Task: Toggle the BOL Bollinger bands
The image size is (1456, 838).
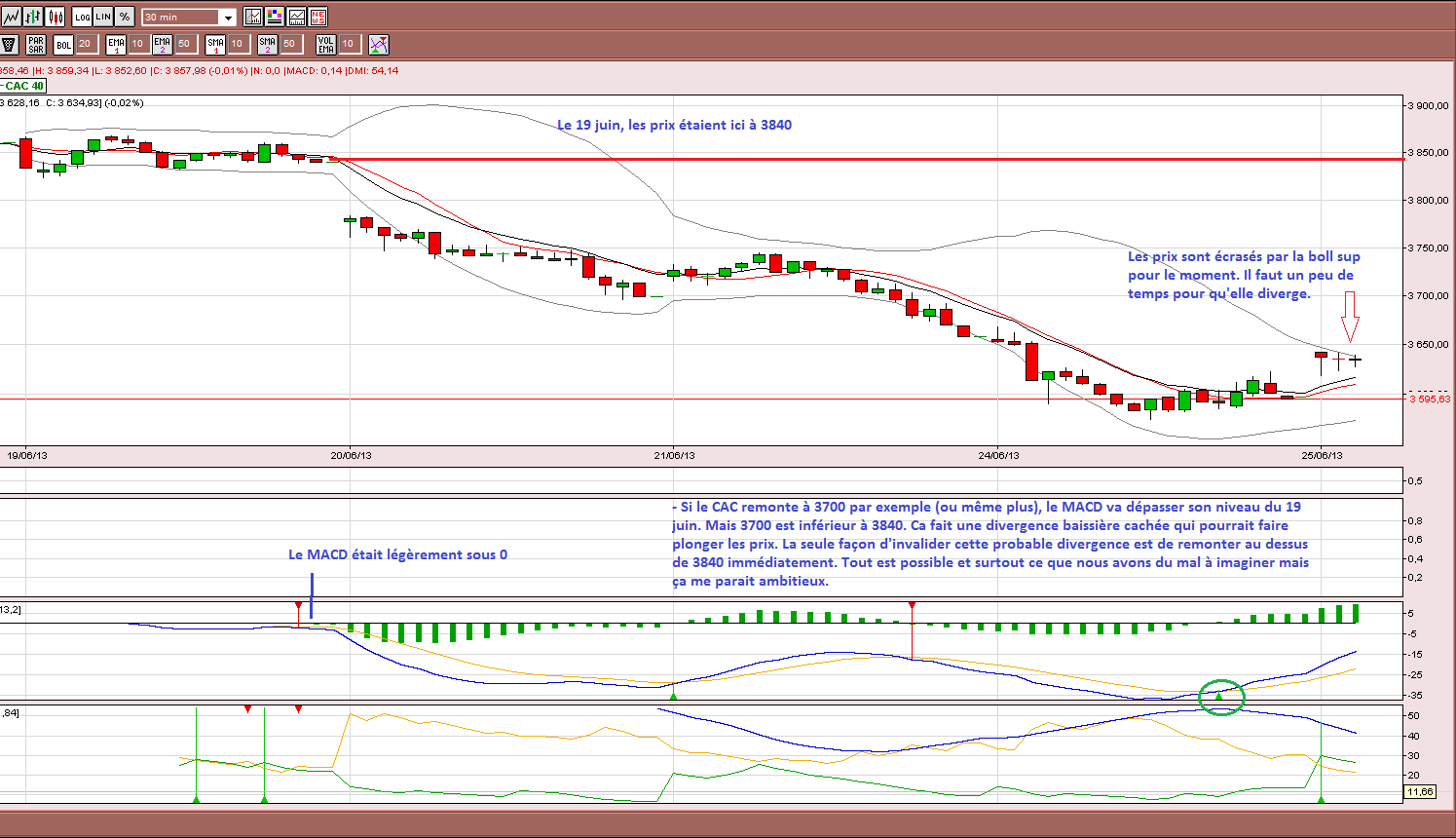Action: tap(63, 44)
